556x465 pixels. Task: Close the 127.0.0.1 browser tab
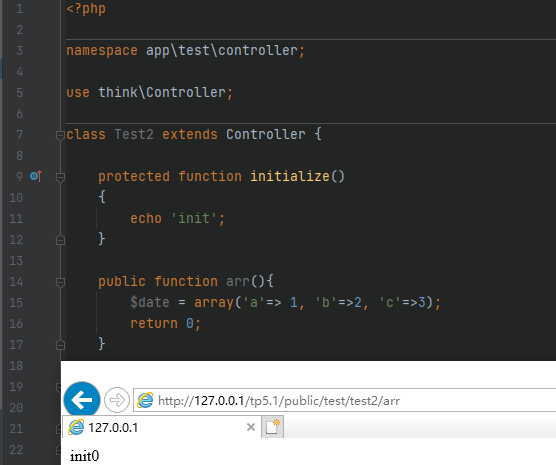[x=251, y=427]
